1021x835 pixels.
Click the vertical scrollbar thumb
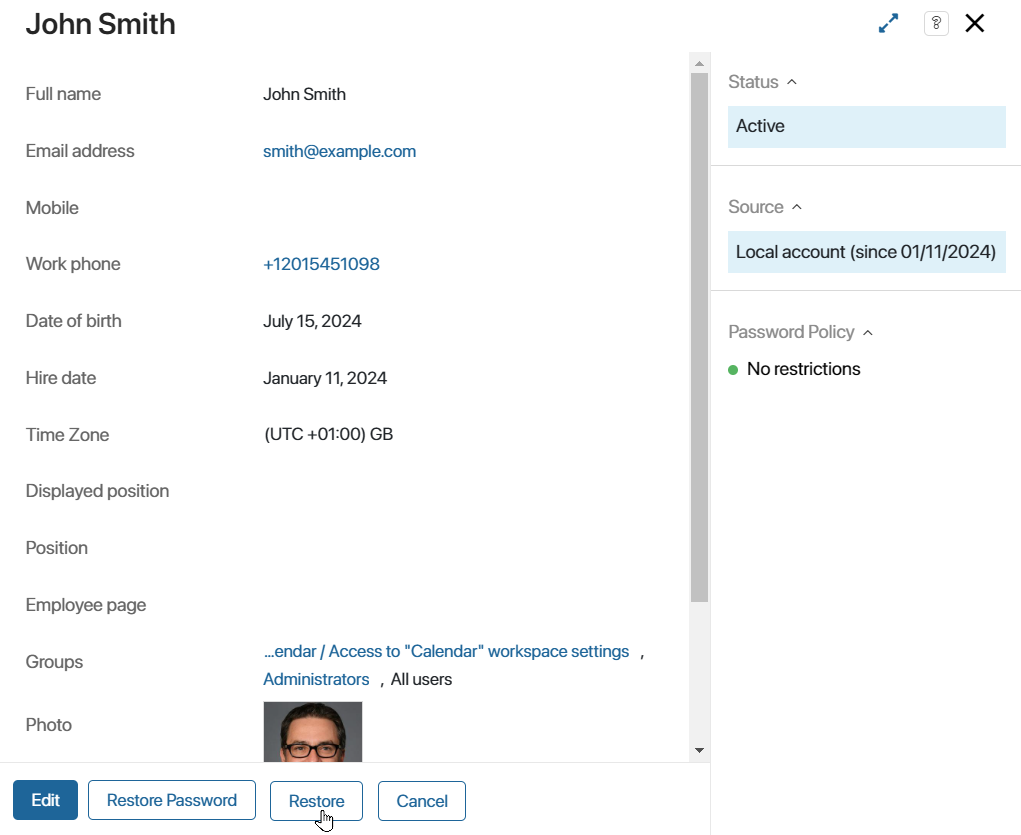(x=699, y=337)
